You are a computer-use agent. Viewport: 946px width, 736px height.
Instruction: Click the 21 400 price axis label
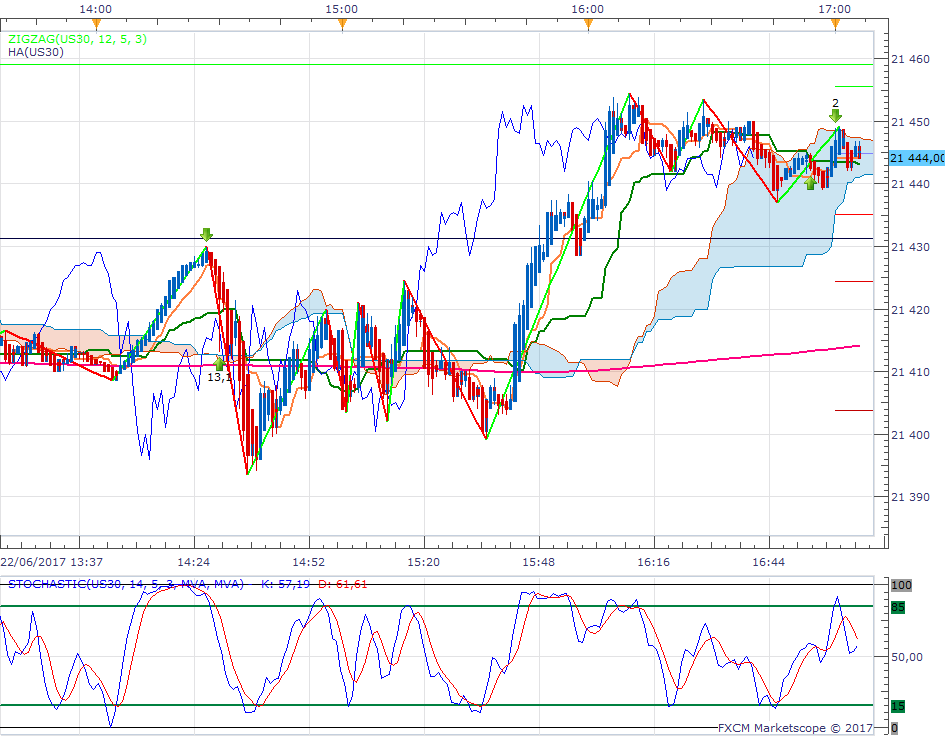[910, 434]
